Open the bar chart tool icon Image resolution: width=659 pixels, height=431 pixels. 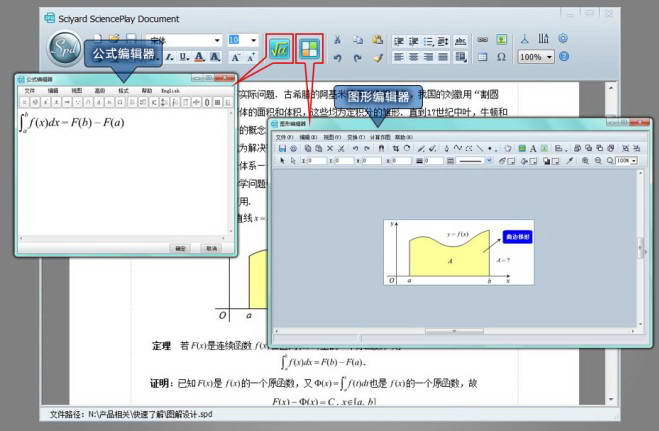tap(543, 39)
